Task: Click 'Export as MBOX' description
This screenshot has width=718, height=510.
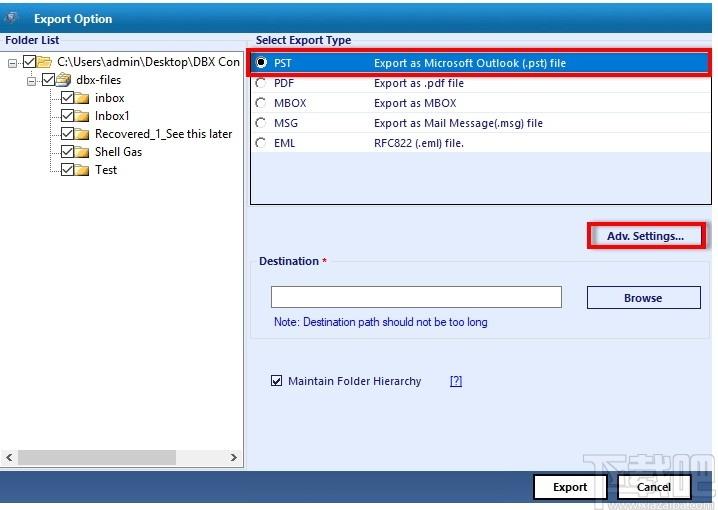Action: (415, 103)
